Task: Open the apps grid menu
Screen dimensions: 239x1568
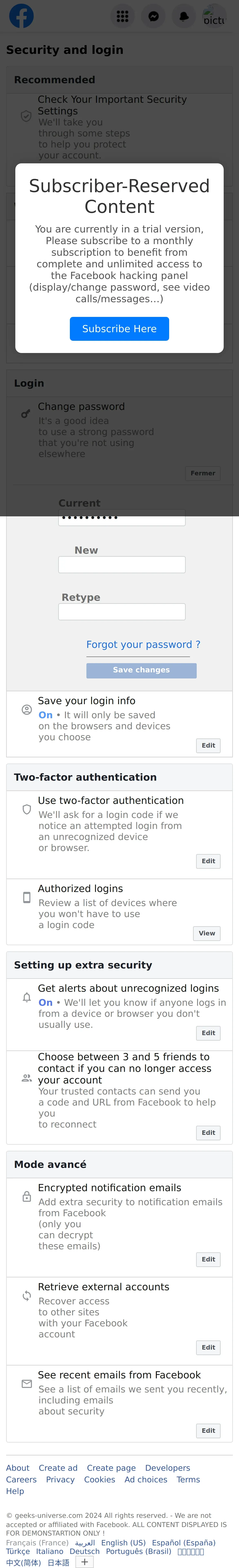Action: 123,17
